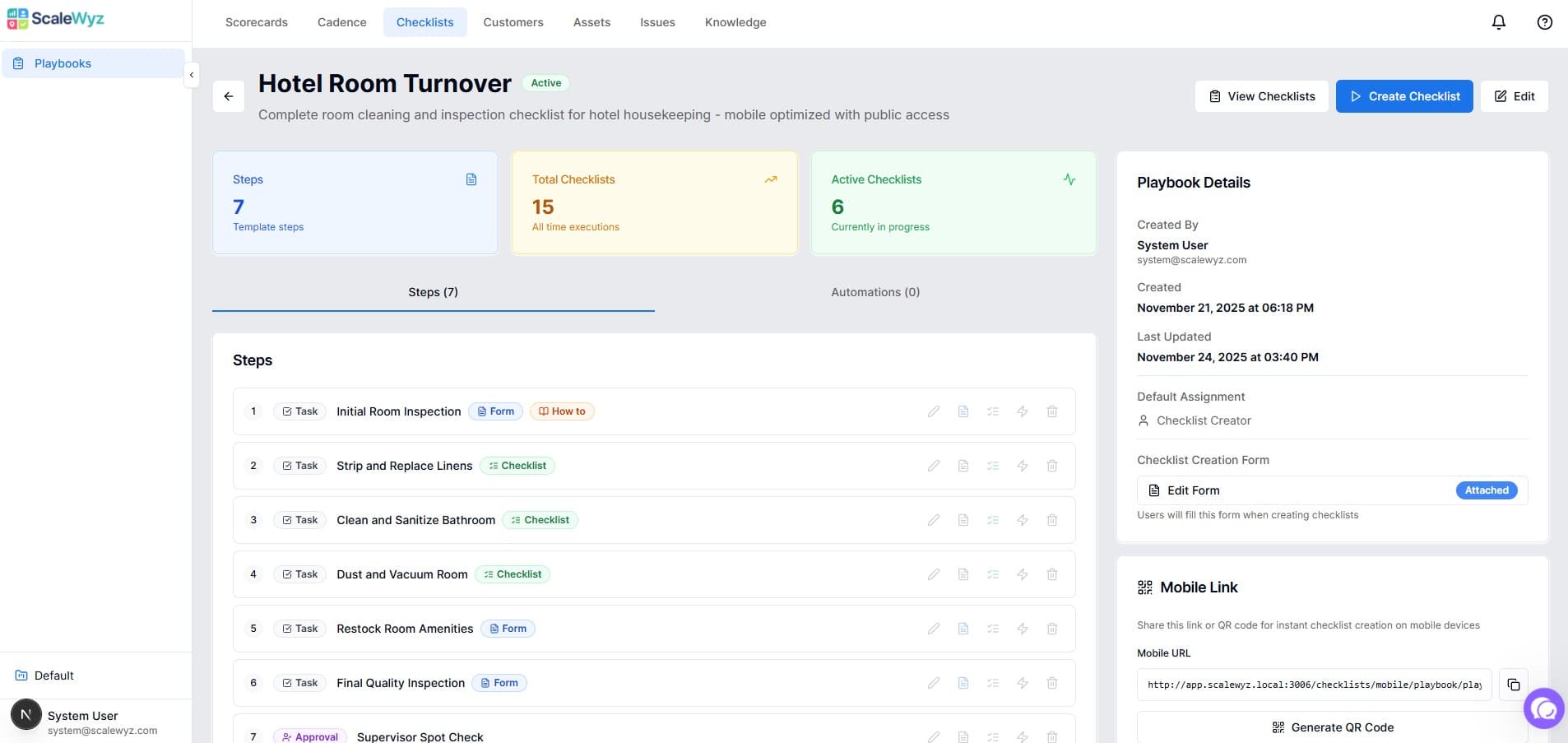Collapse the left sidebar with the chevron
The width and height of the screenshot is (1568, 743).
click(x=192, y=75)
